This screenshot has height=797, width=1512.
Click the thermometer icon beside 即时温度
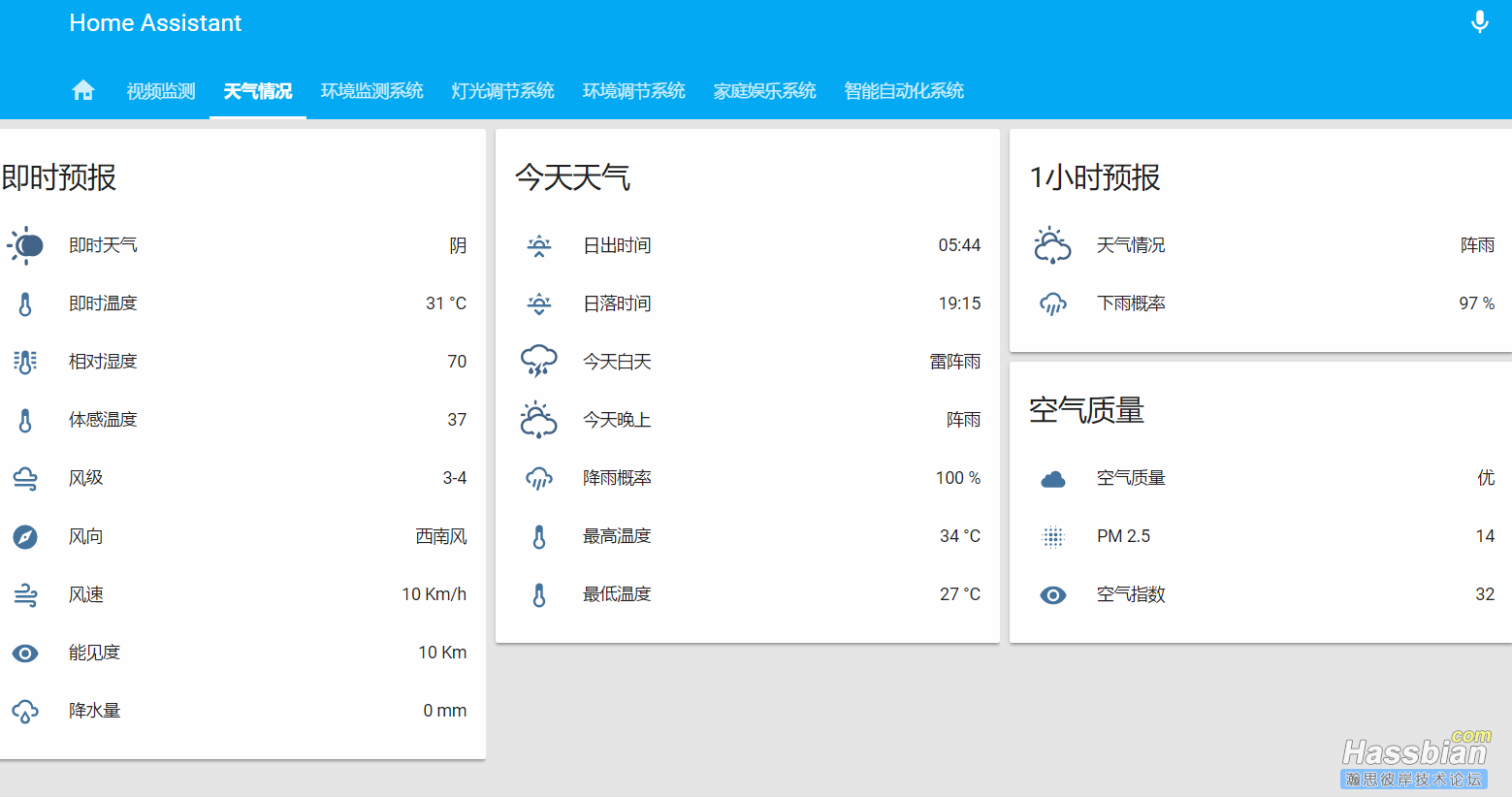(x=25, y=303)
